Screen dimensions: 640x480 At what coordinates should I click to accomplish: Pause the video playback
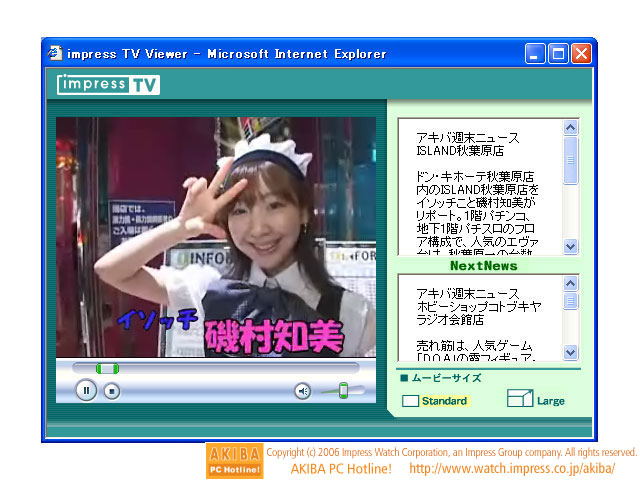tap(86, 391)
